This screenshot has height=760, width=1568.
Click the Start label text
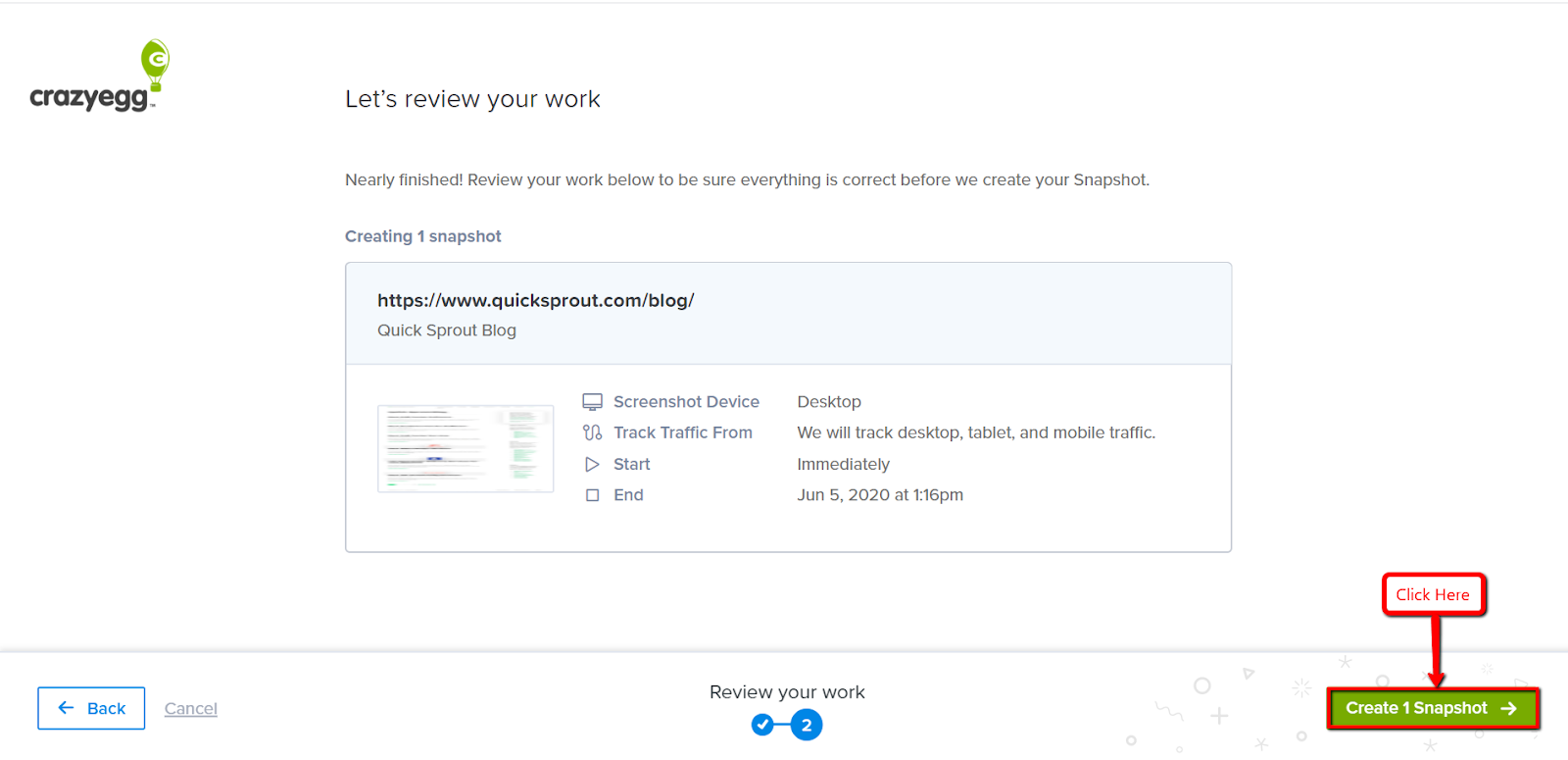coord(632,464)
